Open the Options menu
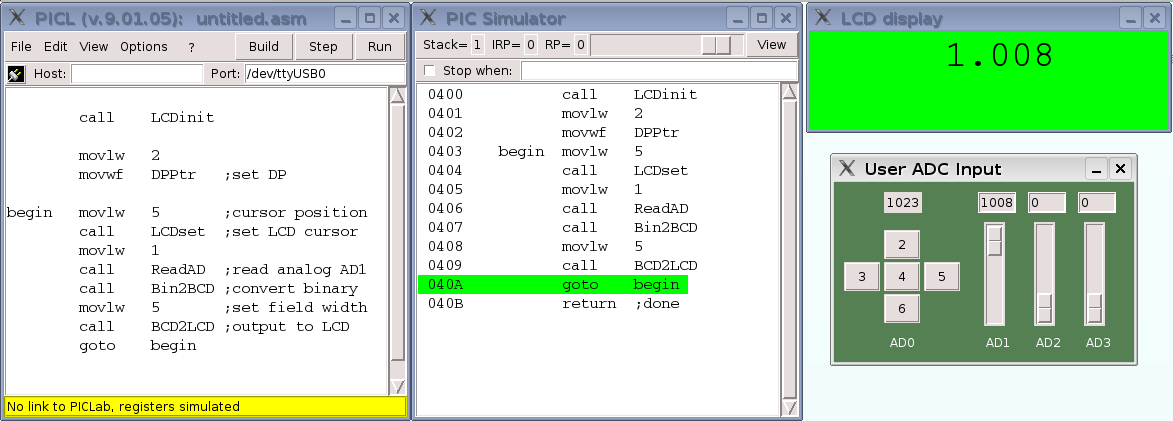This screenshot has width=1173, height=421. tap(144, 47)
